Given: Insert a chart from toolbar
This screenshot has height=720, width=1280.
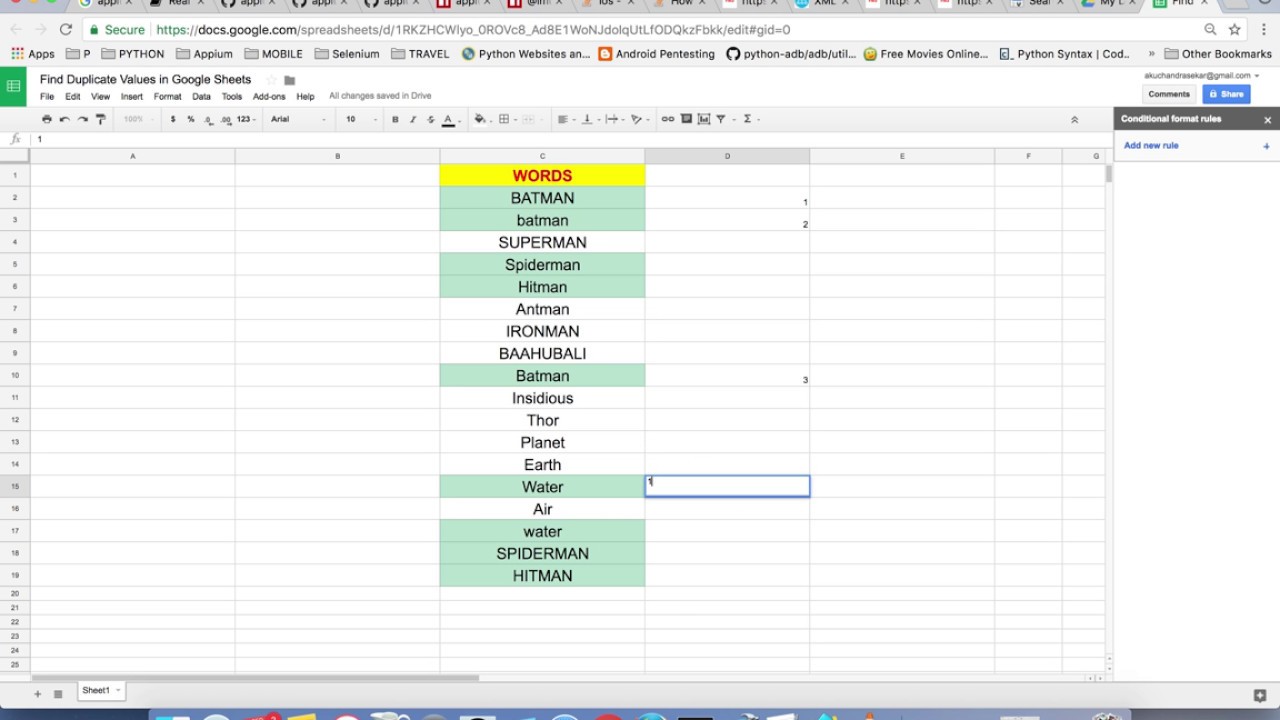Looking at the screenshot, I should (x=703, y=119).
